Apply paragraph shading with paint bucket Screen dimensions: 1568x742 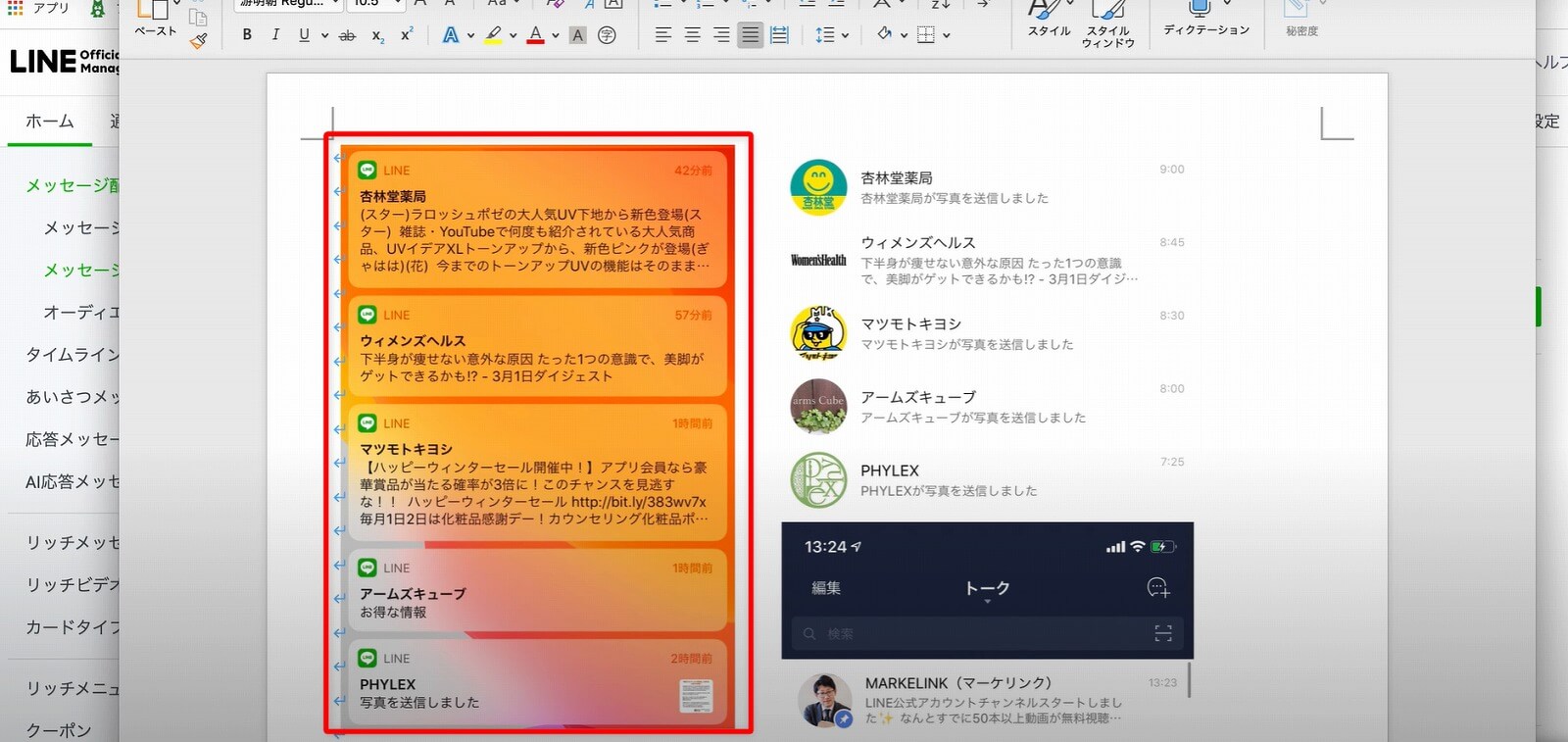tap(885, 35)
